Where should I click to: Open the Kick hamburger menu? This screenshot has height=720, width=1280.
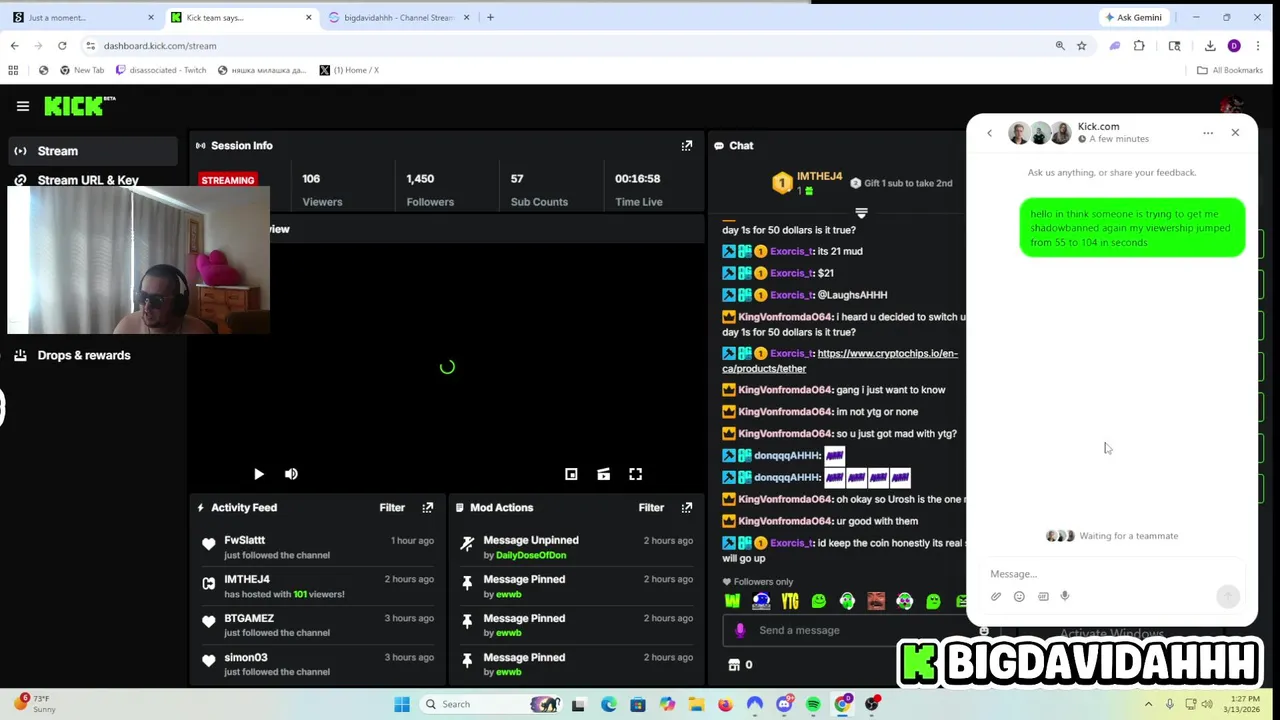22,106
